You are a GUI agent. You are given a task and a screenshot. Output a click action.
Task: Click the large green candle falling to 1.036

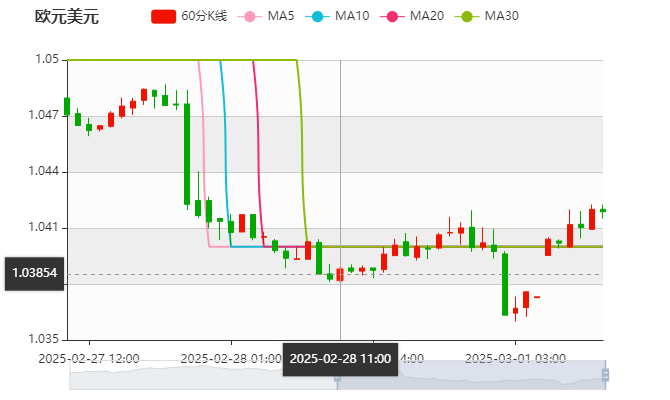pos(505,283)
